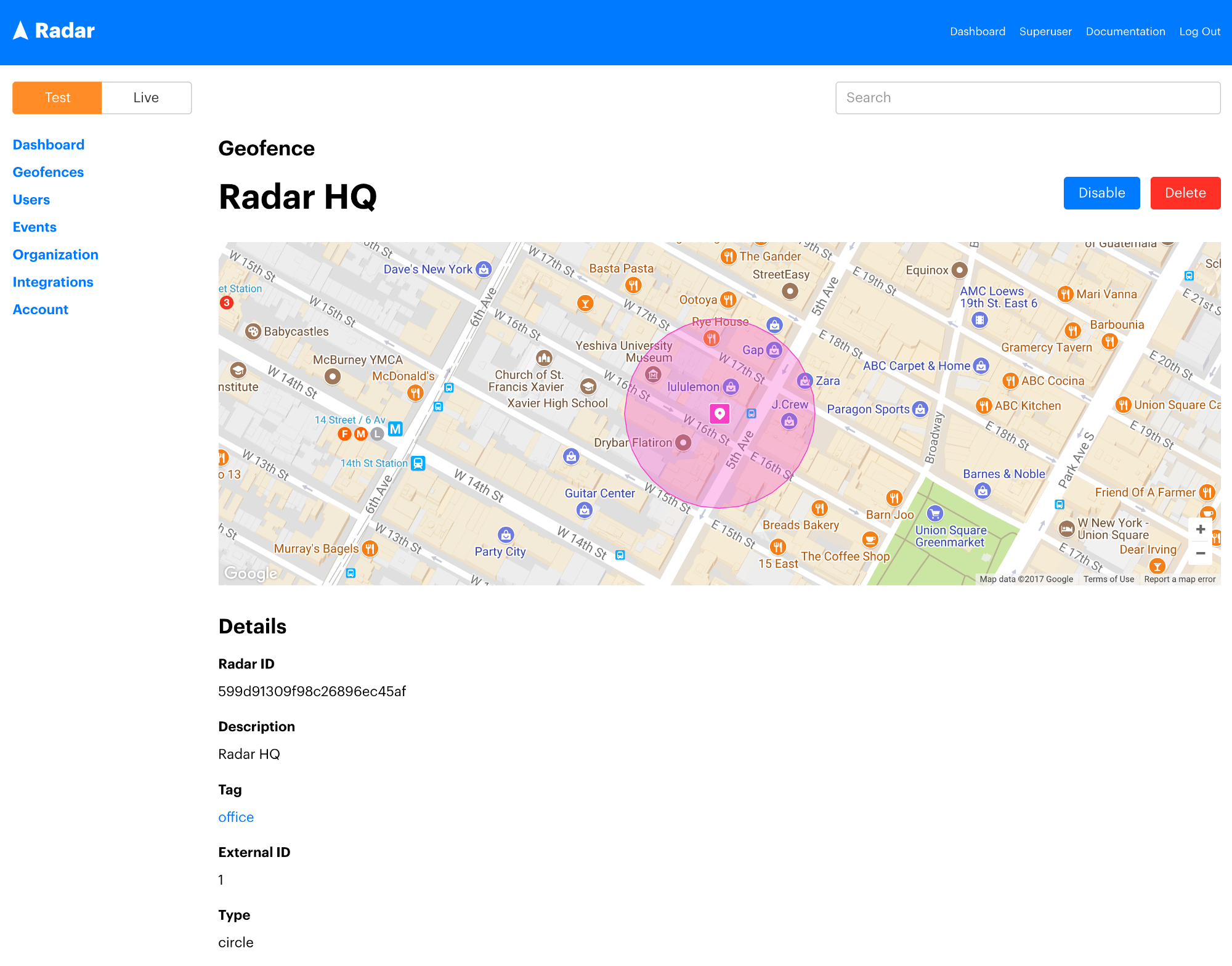Viewport: 1232px width, 966px height.
Task: Disable the Radar HQ geofence
Action: coord(1101,193)
